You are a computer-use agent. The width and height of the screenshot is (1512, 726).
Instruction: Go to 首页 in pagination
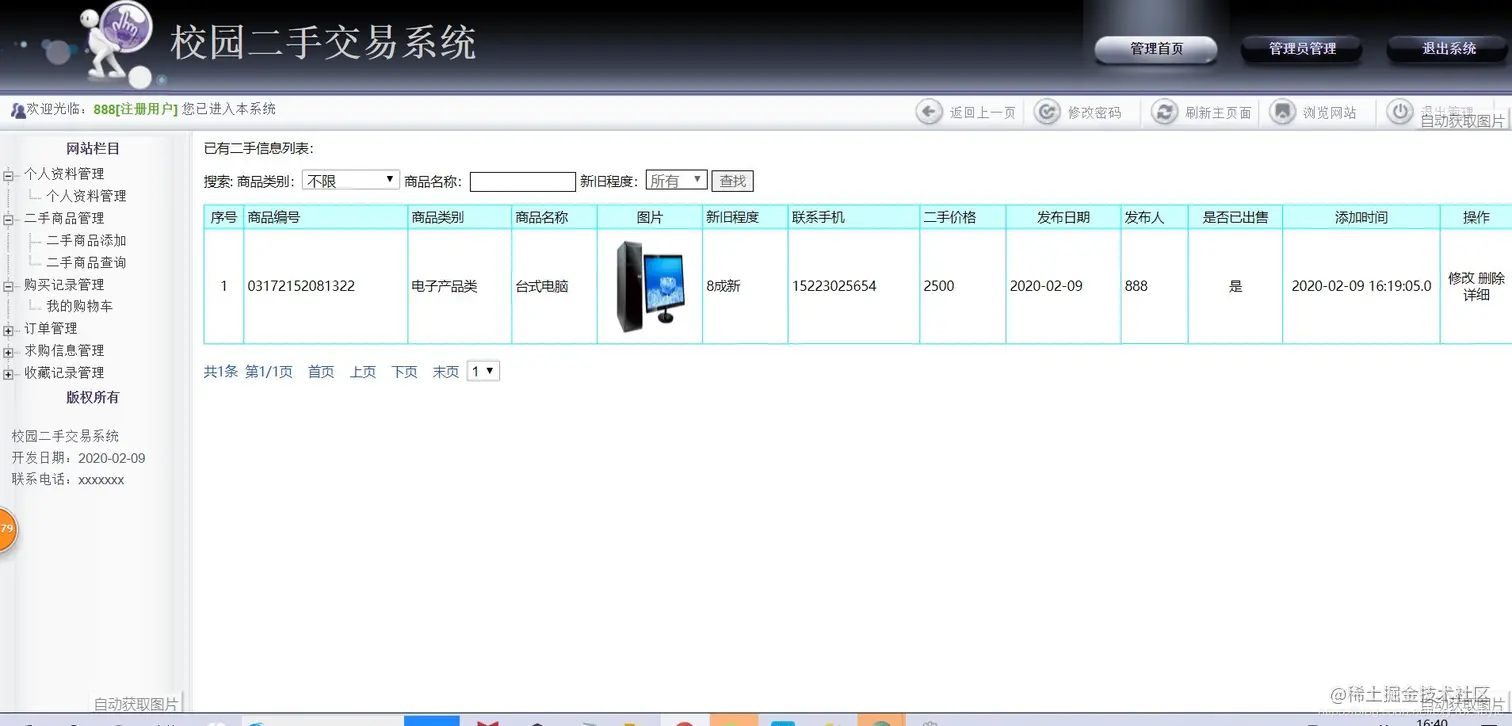[321, 372]
